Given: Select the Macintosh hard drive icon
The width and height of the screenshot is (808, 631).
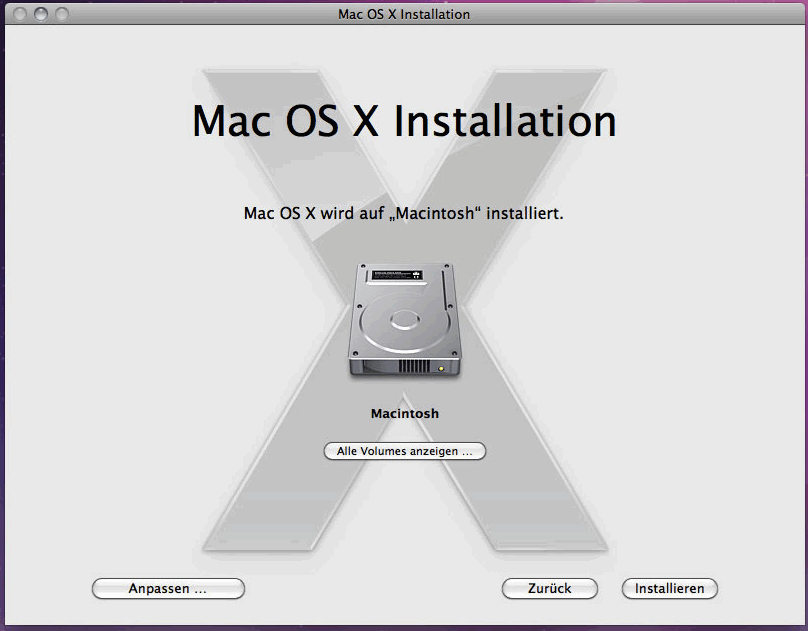Looking at the screenshot, I should coord(404,320).
